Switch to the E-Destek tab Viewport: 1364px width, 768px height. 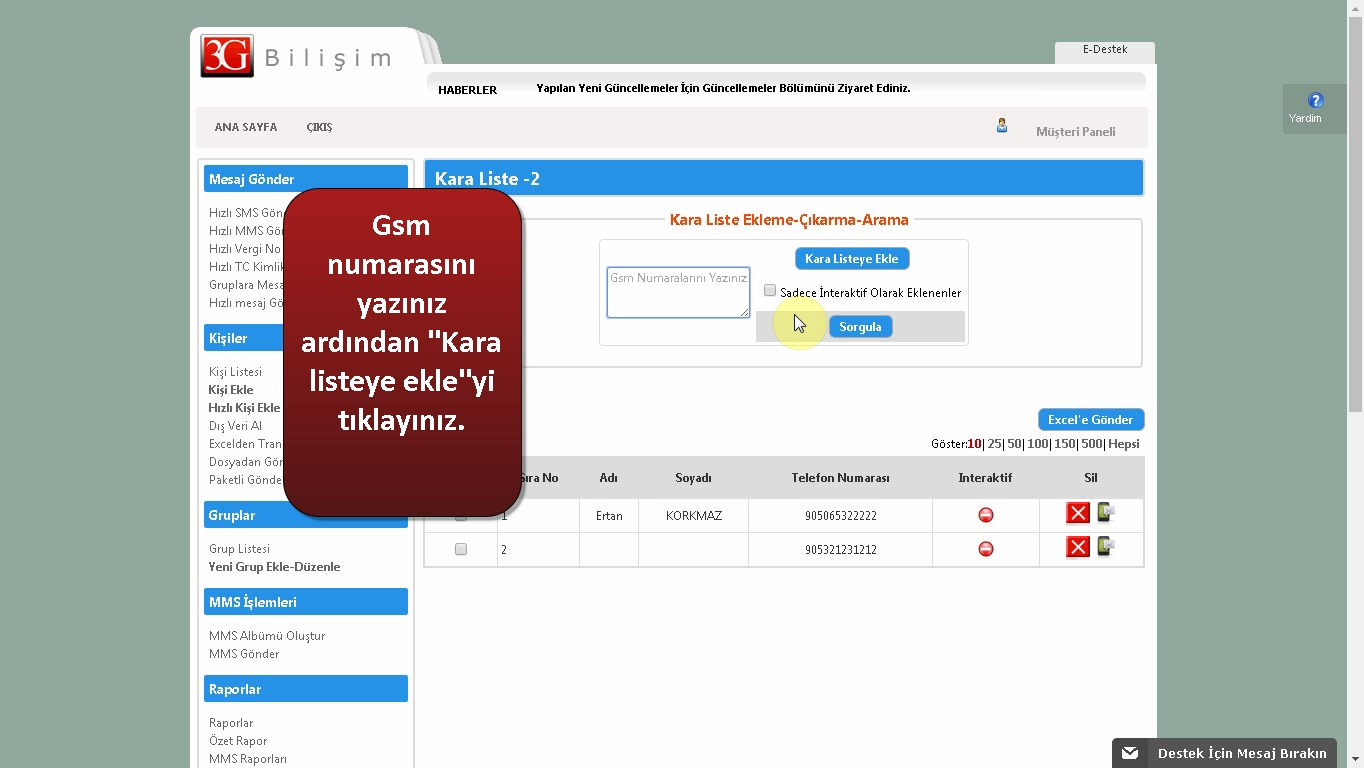click(1104, 50)
